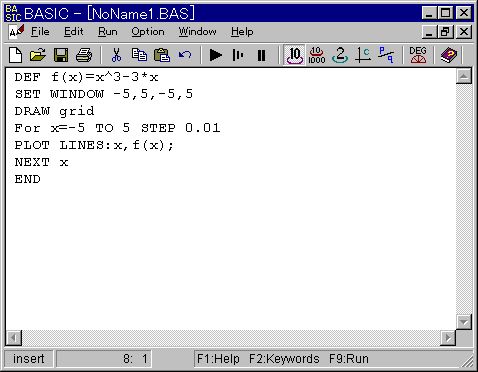Viewport: 478px width, 372px height.
Task: Undo last edit with arrow icon
Action: click(185, 55)
